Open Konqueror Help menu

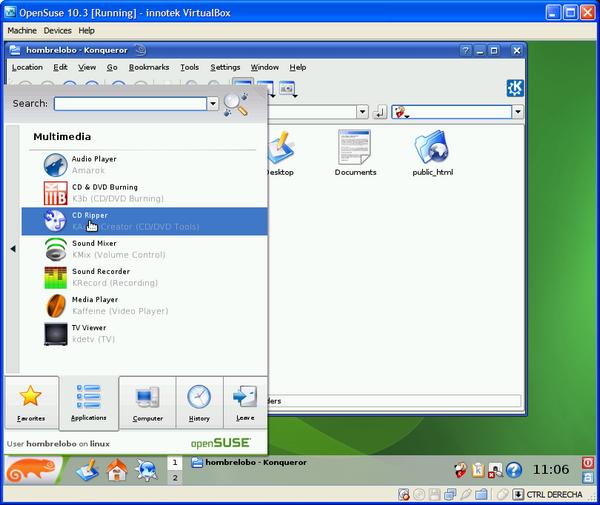click(297, 67)
